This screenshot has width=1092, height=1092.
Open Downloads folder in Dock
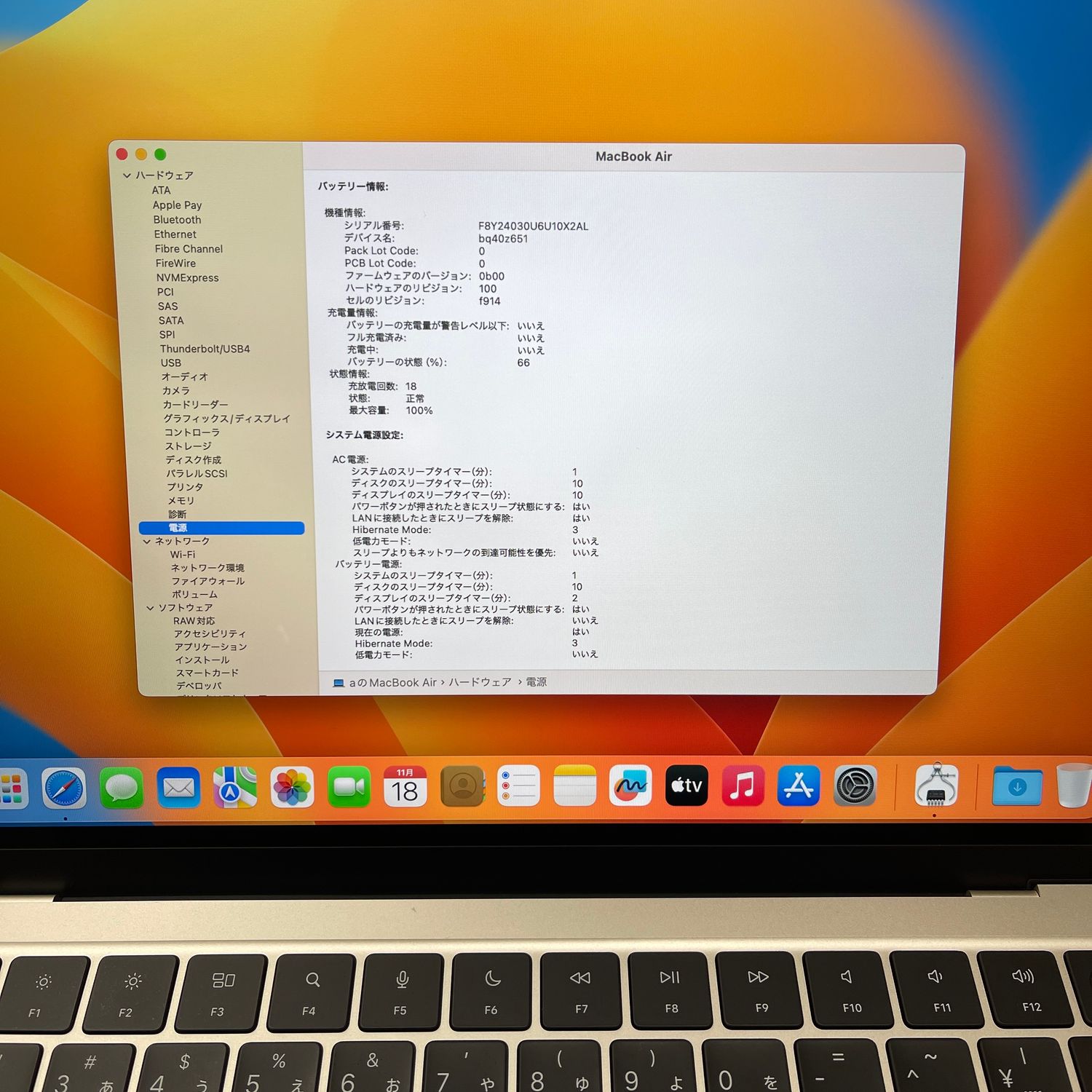pos(1017,787)
